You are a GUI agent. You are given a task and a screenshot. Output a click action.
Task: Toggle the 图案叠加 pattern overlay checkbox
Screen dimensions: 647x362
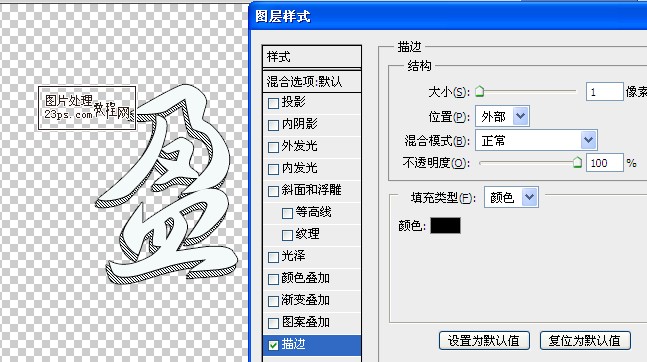[x=273, y=323]
